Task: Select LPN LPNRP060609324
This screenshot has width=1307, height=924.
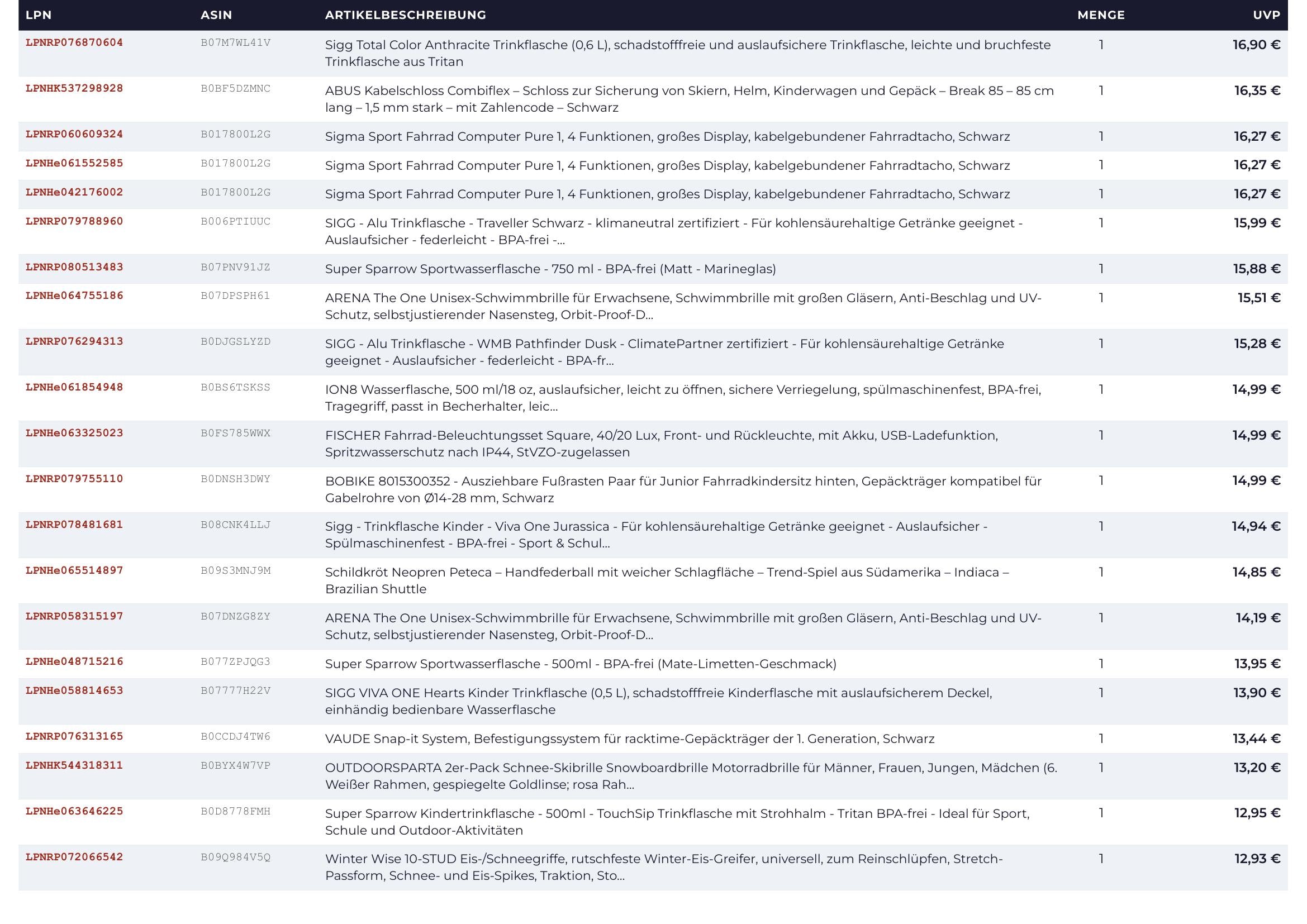Action: tap(74, 134)
